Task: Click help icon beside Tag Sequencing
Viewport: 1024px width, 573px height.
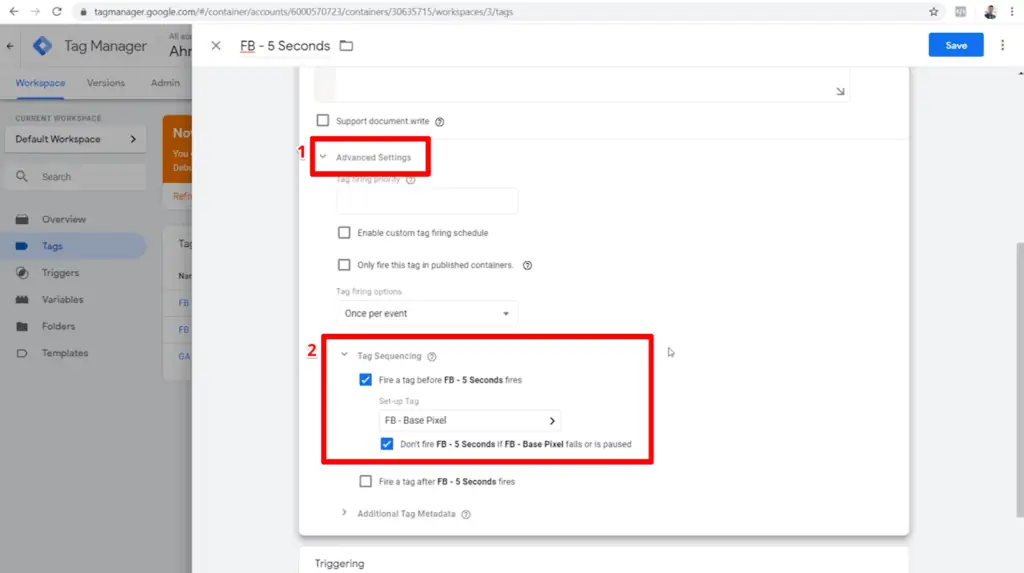Action: (x=432, y=356)
